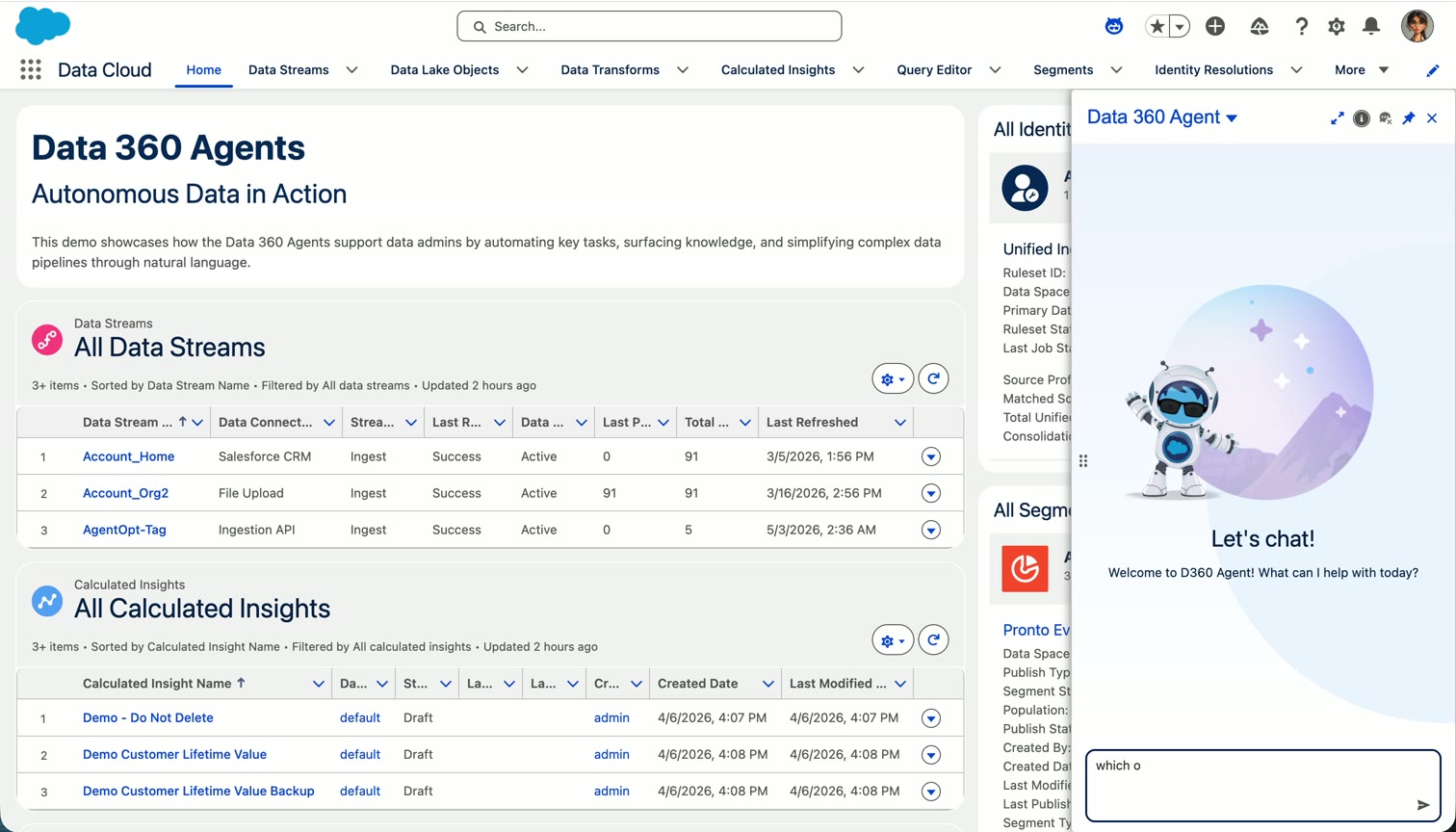The width and height of the screenshot is (1456, 832).
Task: Open Demo Customer Lifetime Value Backup link
Action: click(198, 791)
